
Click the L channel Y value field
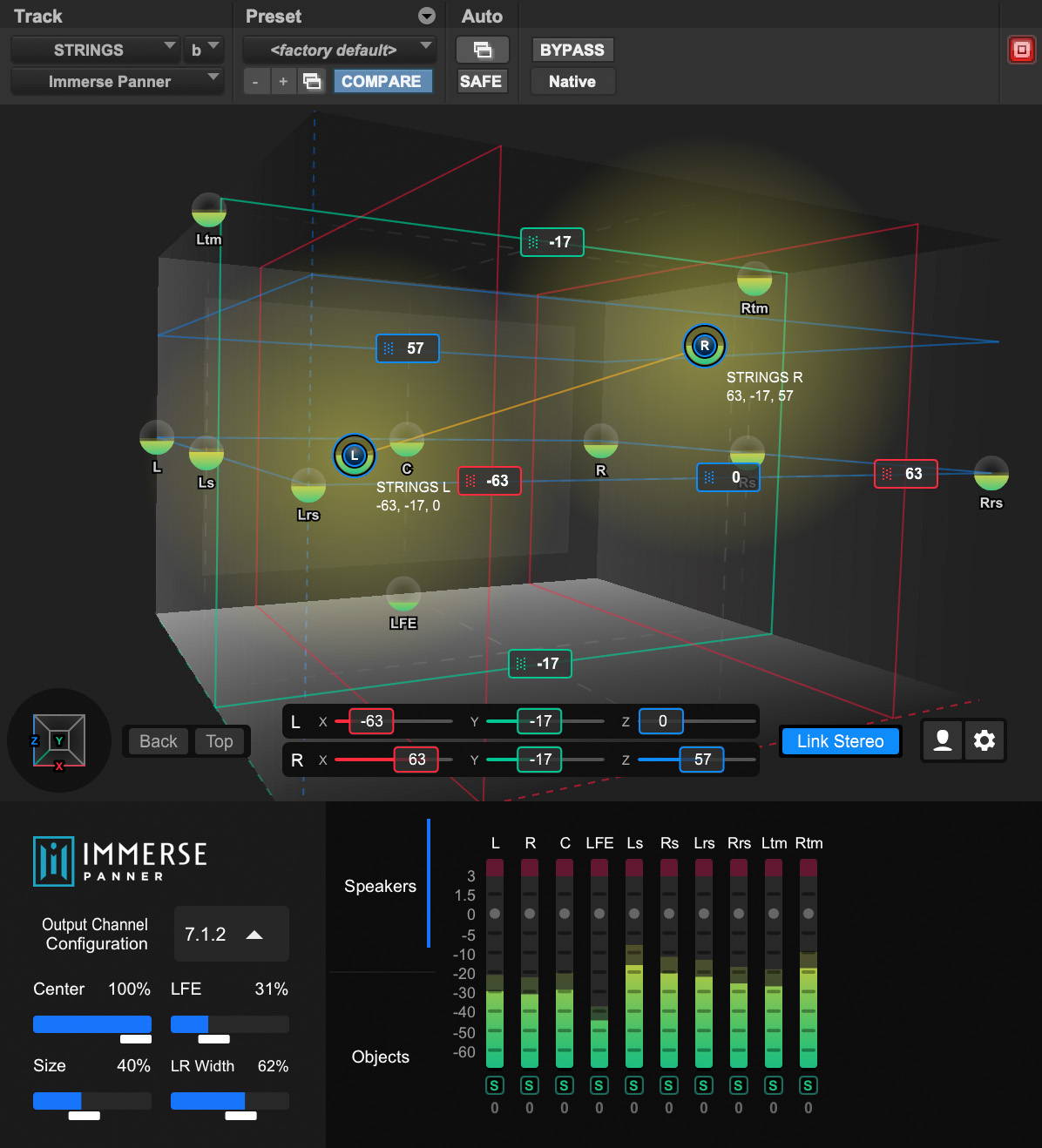540,721
